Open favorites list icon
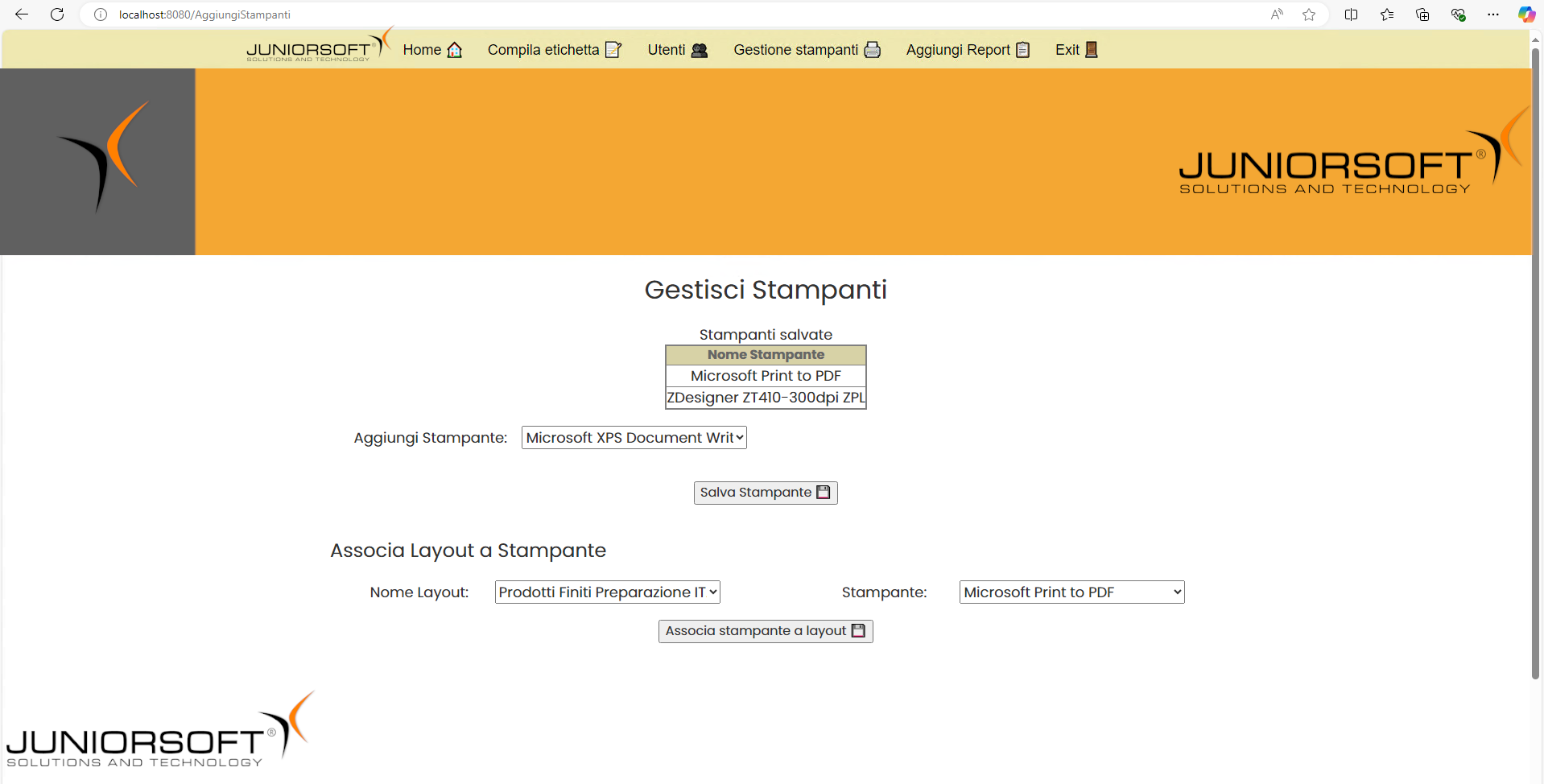The height and width of the screenshot is (784, 1544). 1387,14
